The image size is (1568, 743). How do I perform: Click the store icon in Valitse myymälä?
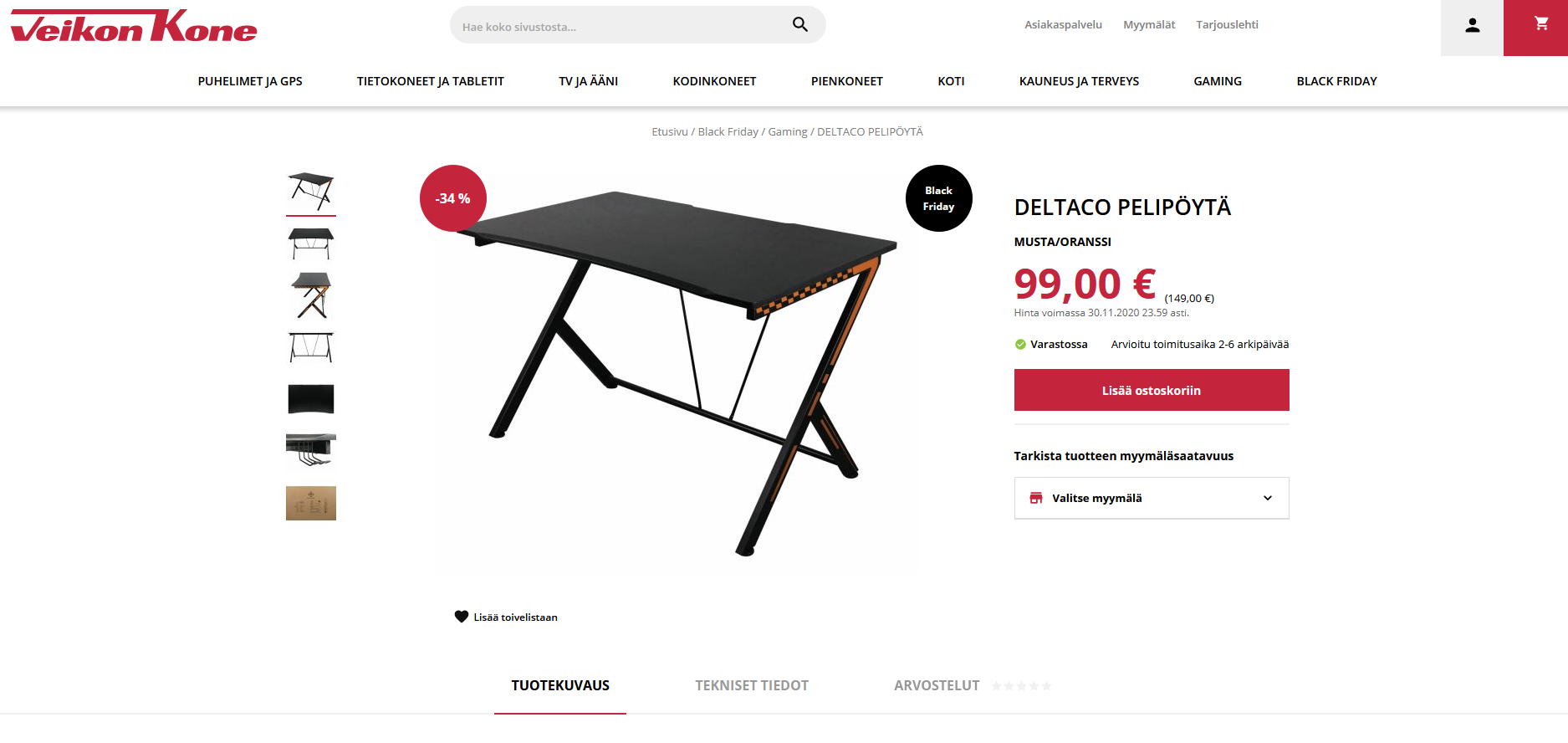[x=1036, y=498]
